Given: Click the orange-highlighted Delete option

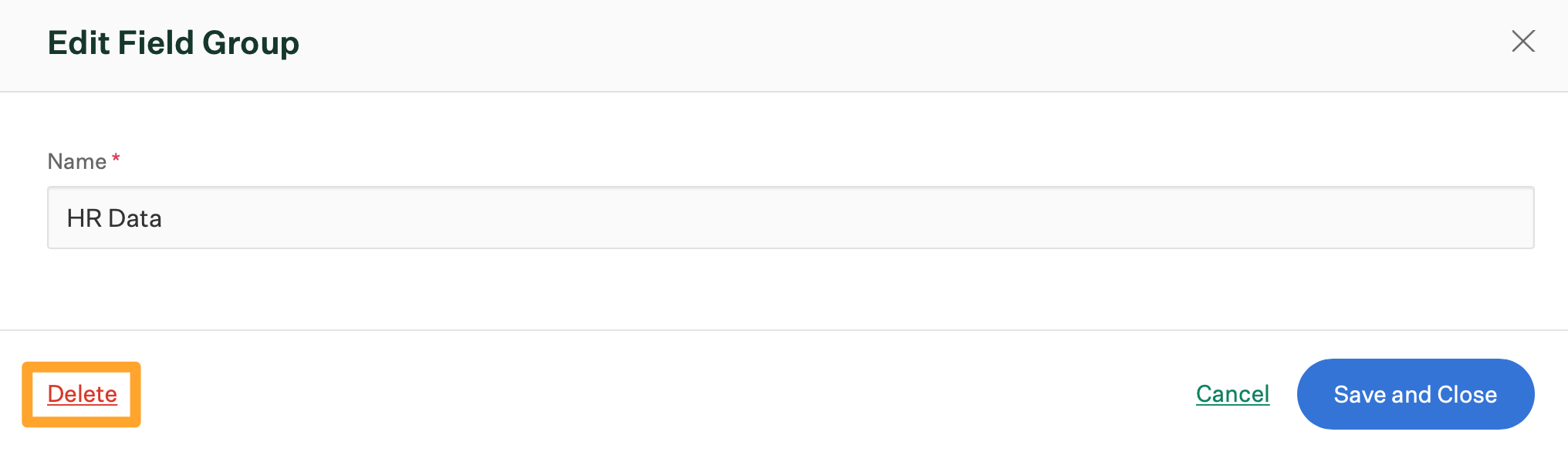Looking at the screenshot, I should coord(82,394).
